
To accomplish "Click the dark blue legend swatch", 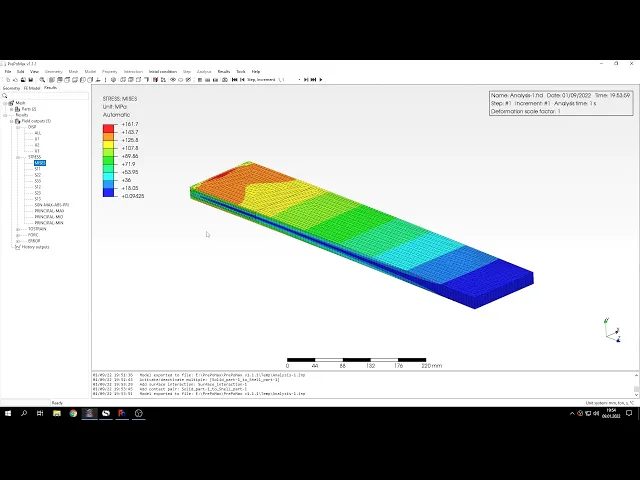I will (108, 192).
